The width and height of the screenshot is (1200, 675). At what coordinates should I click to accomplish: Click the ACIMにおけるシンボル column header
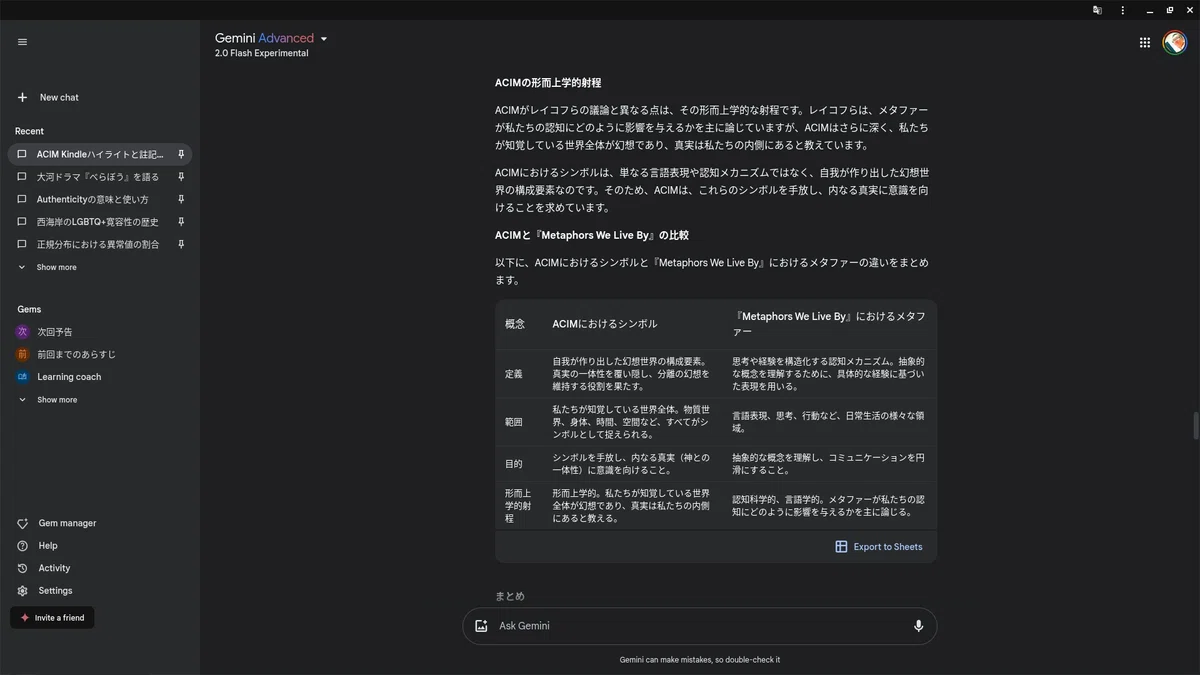605,324
